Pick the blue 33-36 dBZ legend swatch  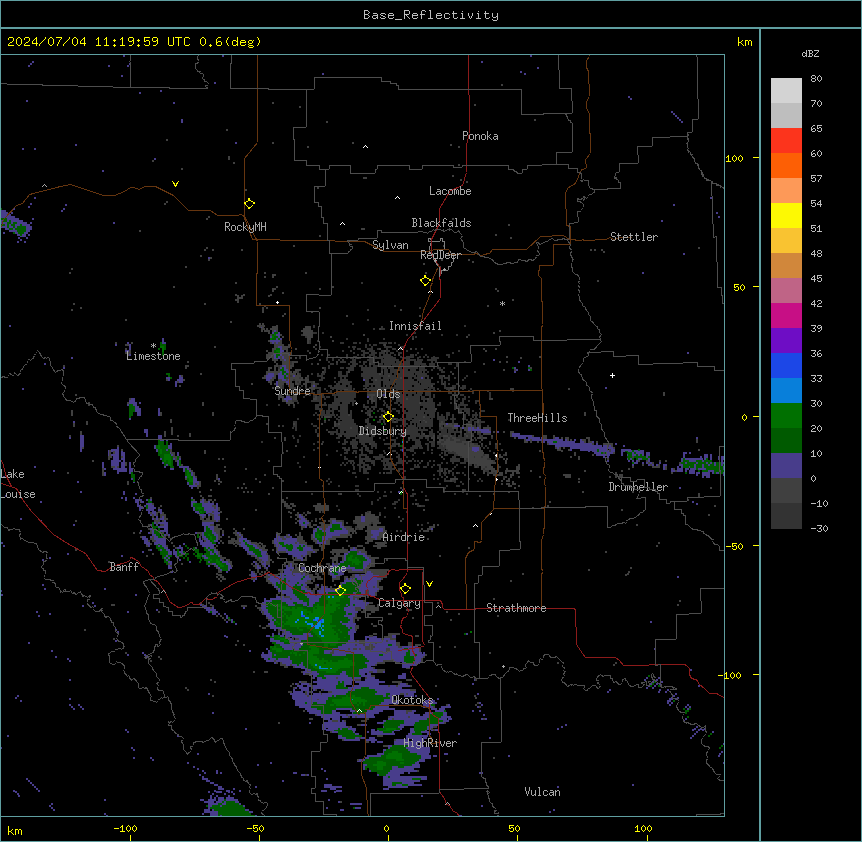[786, 365]
